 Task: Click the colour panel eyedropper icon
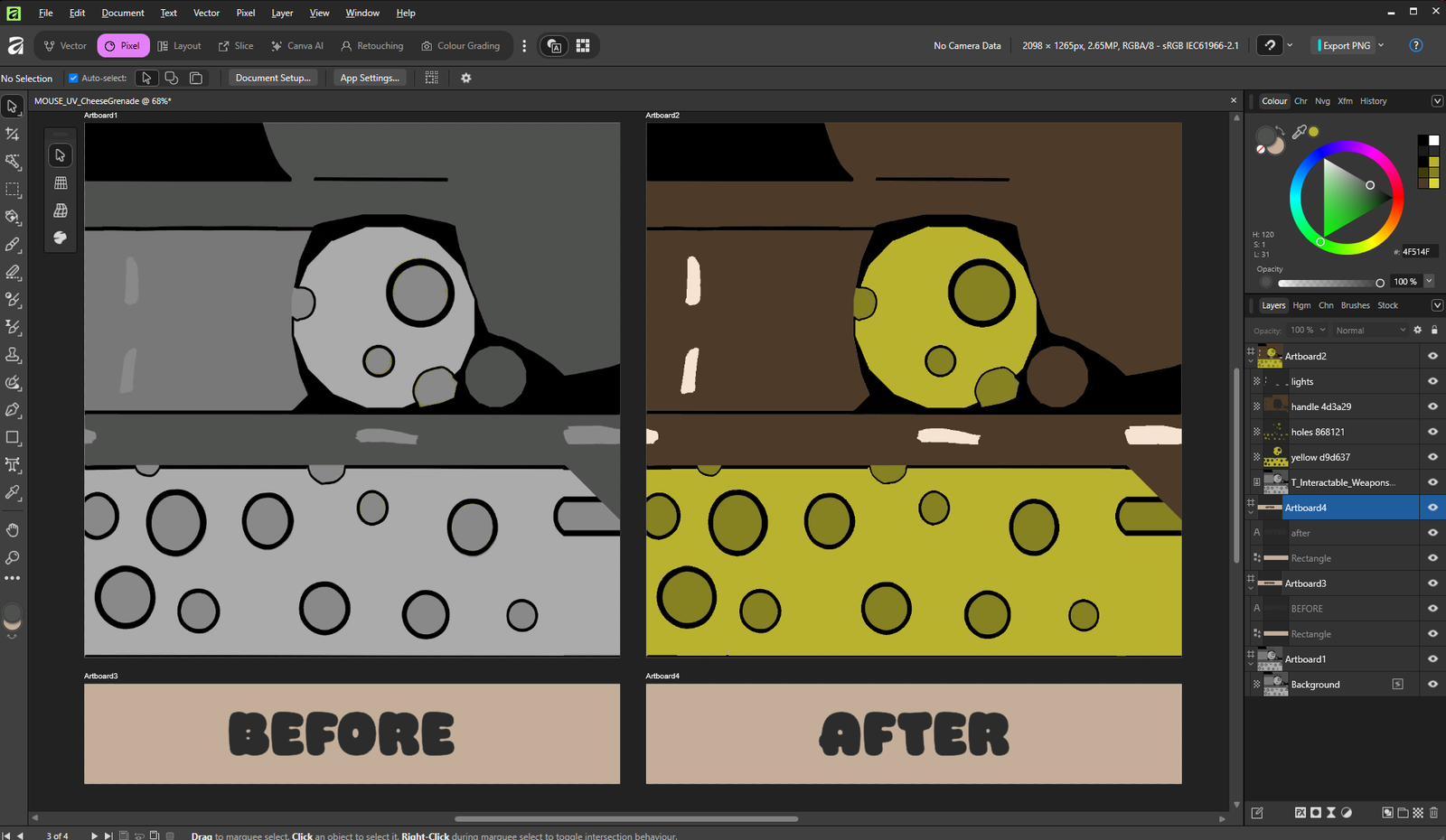(x=1299, y=132)
